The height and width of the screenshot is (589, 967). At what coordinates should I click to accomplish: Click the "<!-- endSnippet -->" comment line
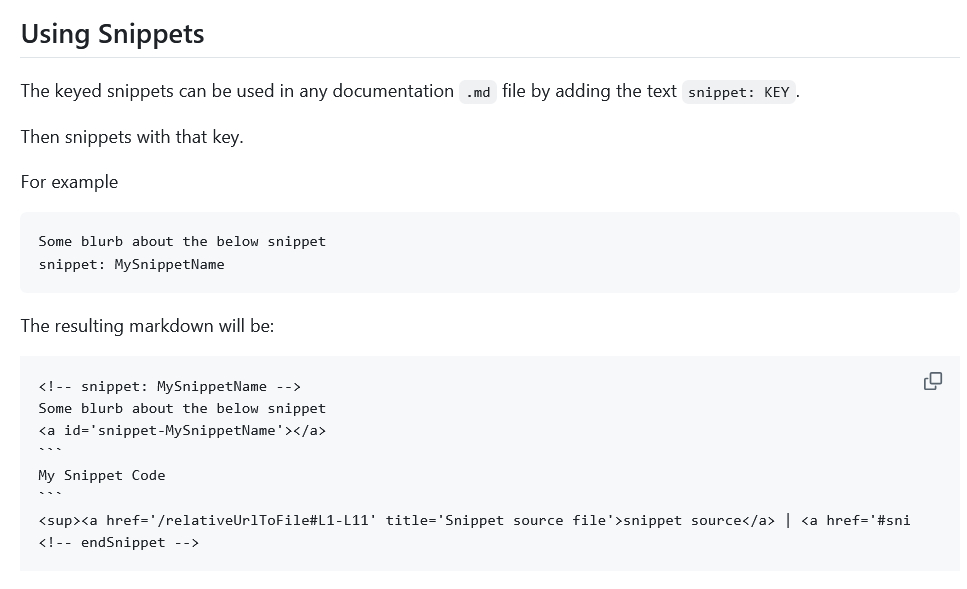click(118, 543)
